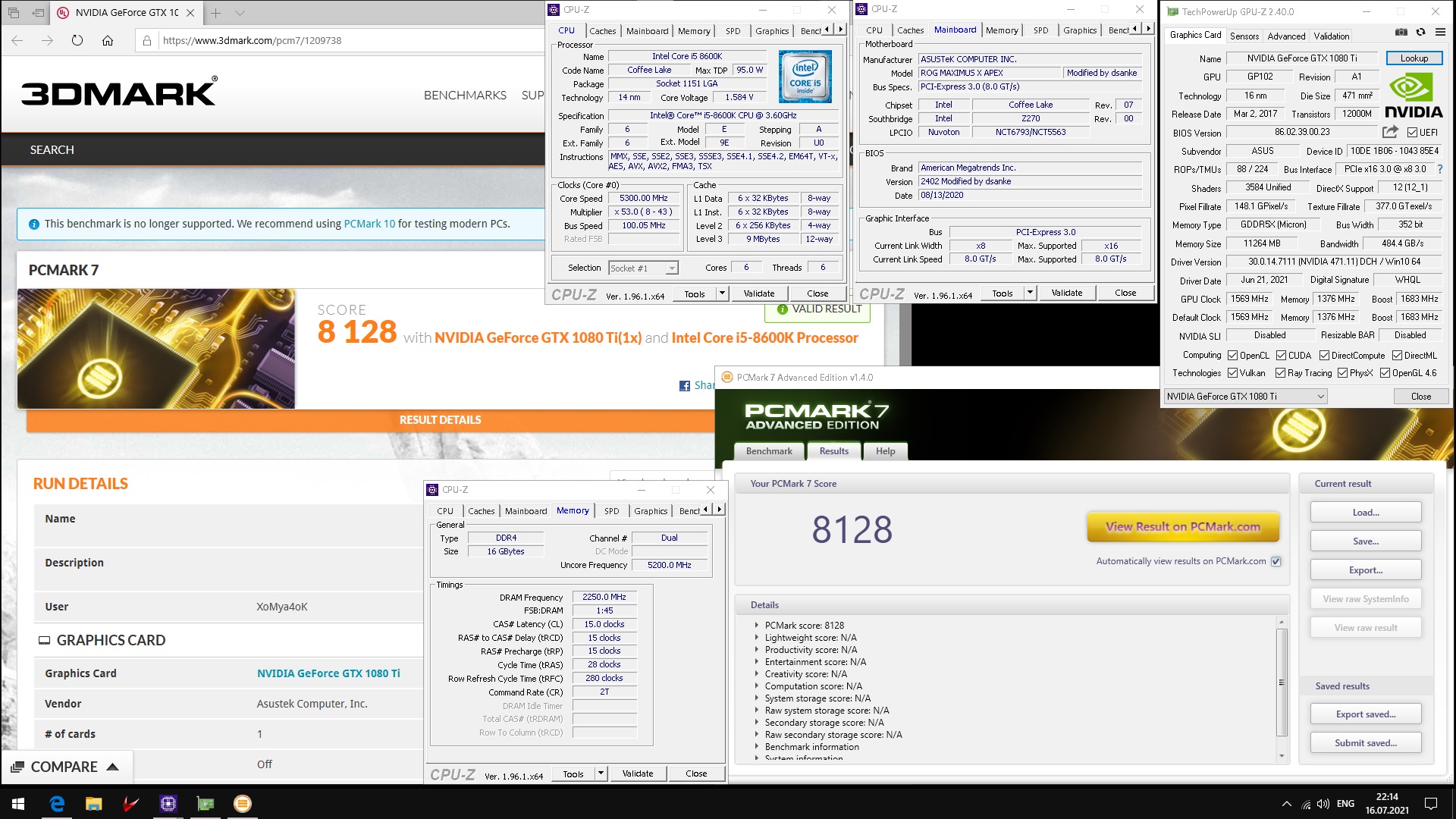
Task: Expand the Benchmark information item
Action: click(x=756, y=747)
